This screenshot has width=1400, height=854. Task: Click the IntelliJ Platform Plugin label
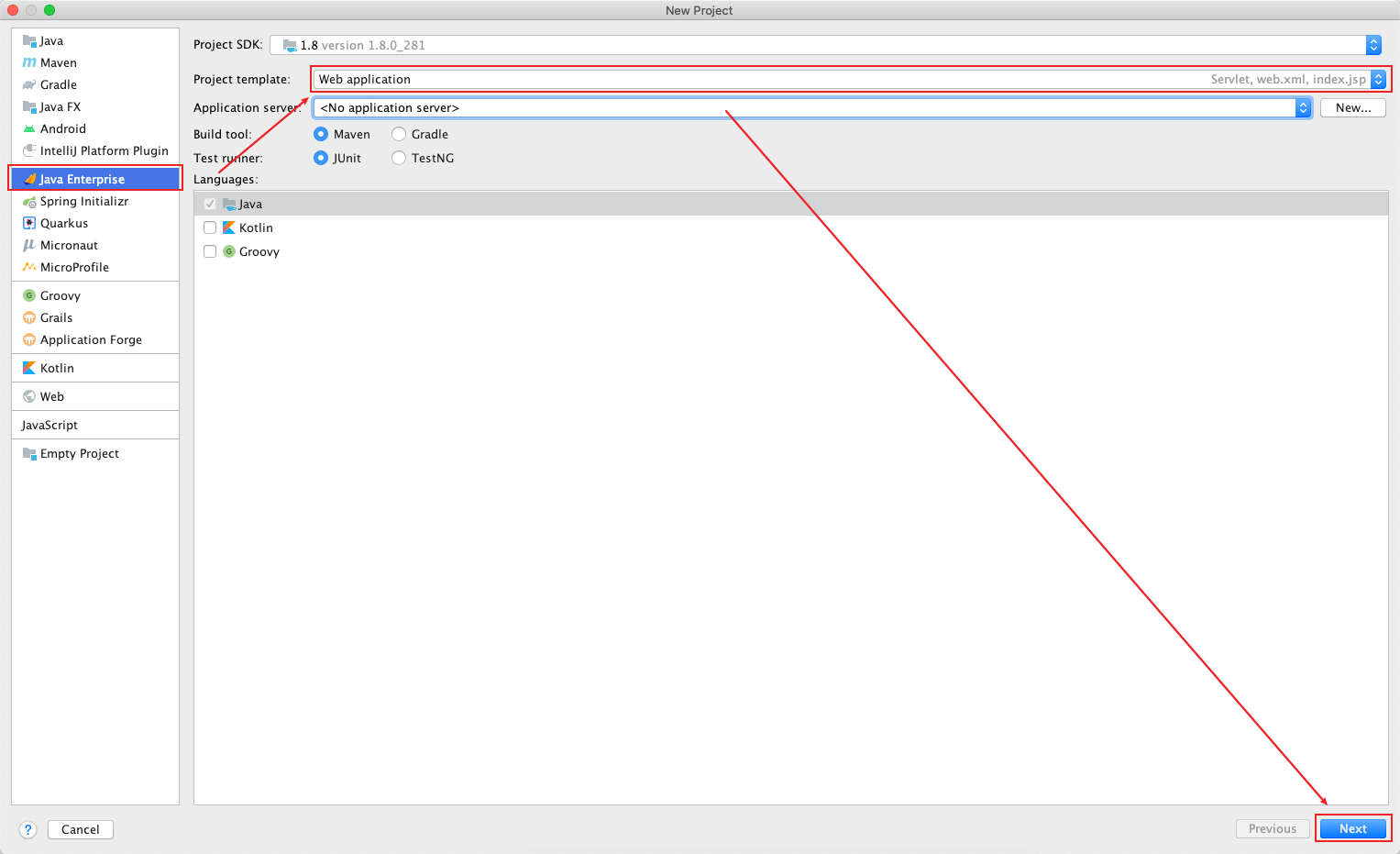[x=105, y=150]
